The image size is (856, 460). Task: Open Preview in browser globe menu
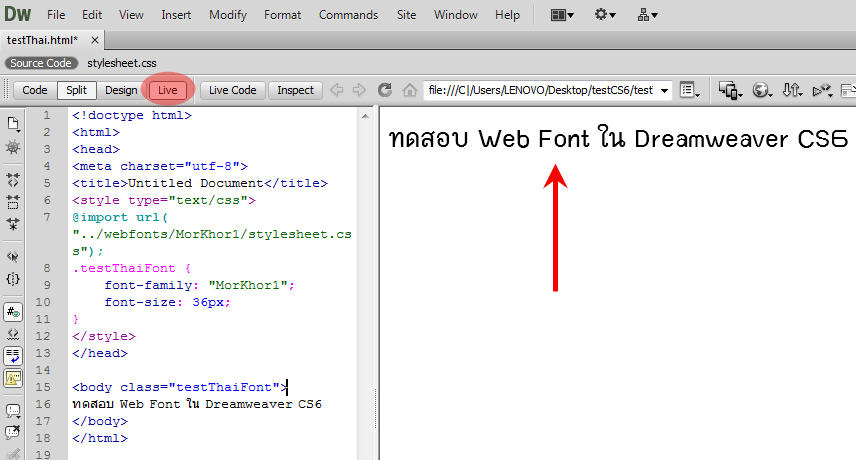pyautogui.click(x=762, y=90)
